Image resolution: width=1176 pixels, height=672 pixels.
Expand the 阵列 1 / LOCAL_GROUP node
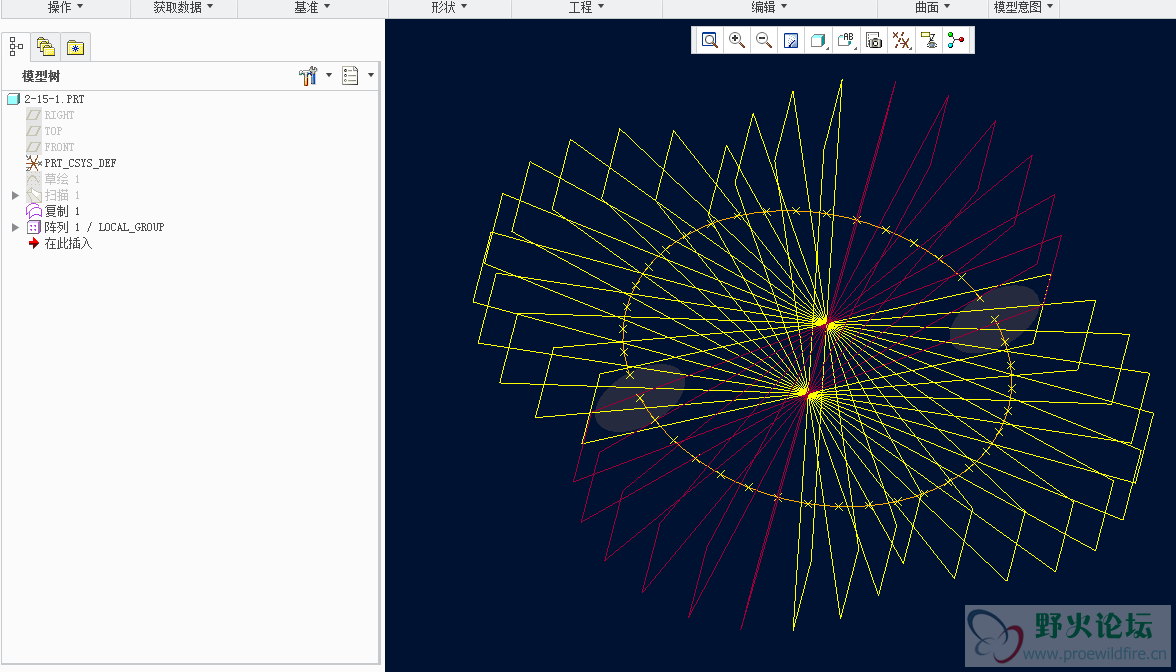pyautogui.click(x=15, y=227)
